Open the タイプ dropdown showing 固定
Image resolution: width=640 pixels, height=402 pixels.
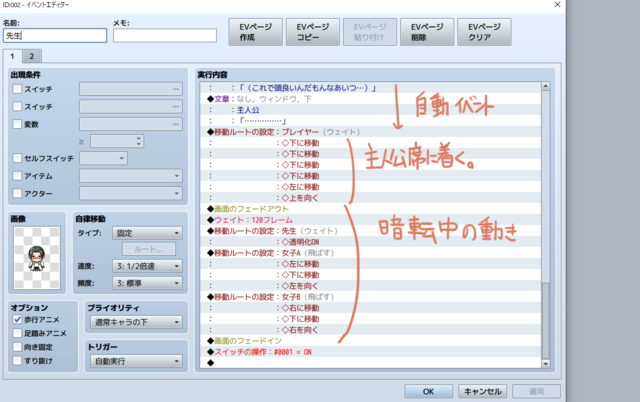pyautogui.click(x=147, y=233)
